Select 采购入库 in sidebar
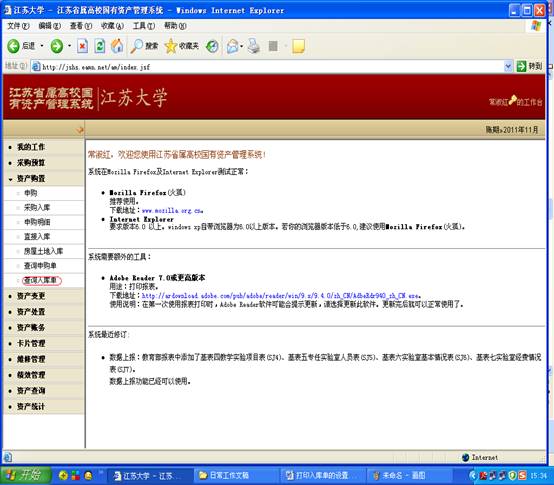 pos(37,207)
